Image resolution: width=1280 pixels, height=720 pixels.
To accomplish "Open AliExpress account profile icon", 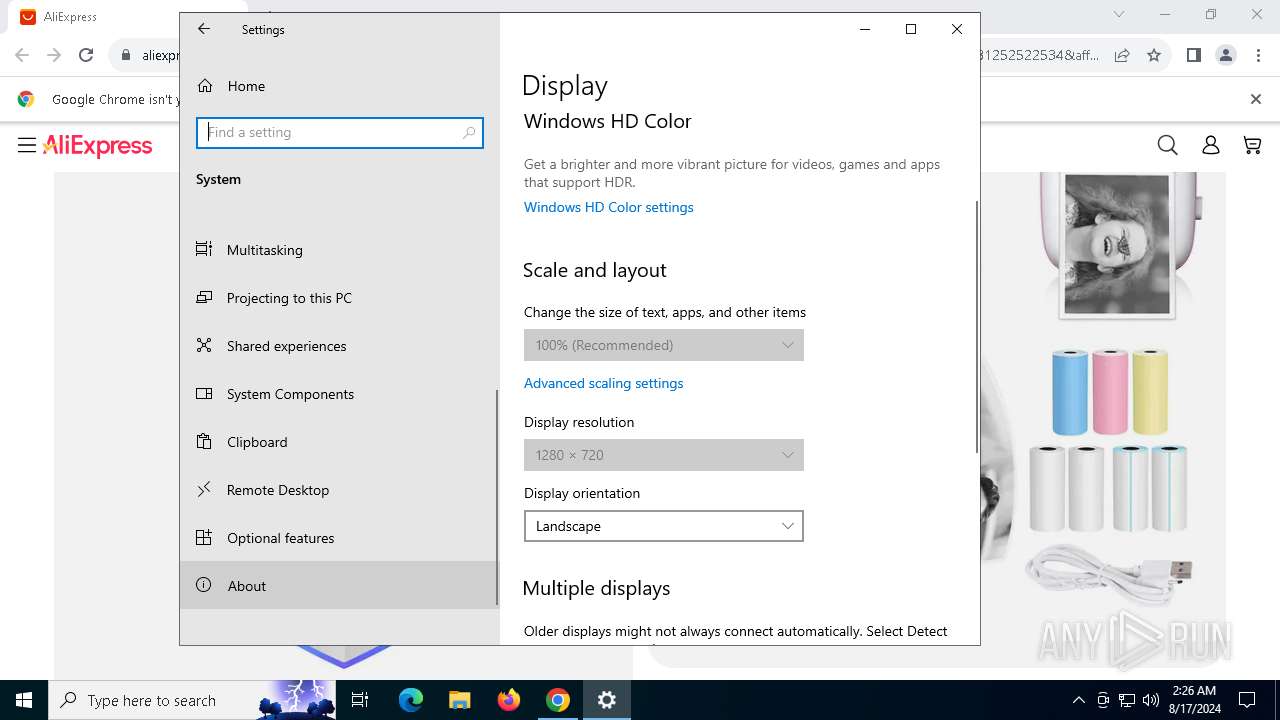I will point(1210,146).
